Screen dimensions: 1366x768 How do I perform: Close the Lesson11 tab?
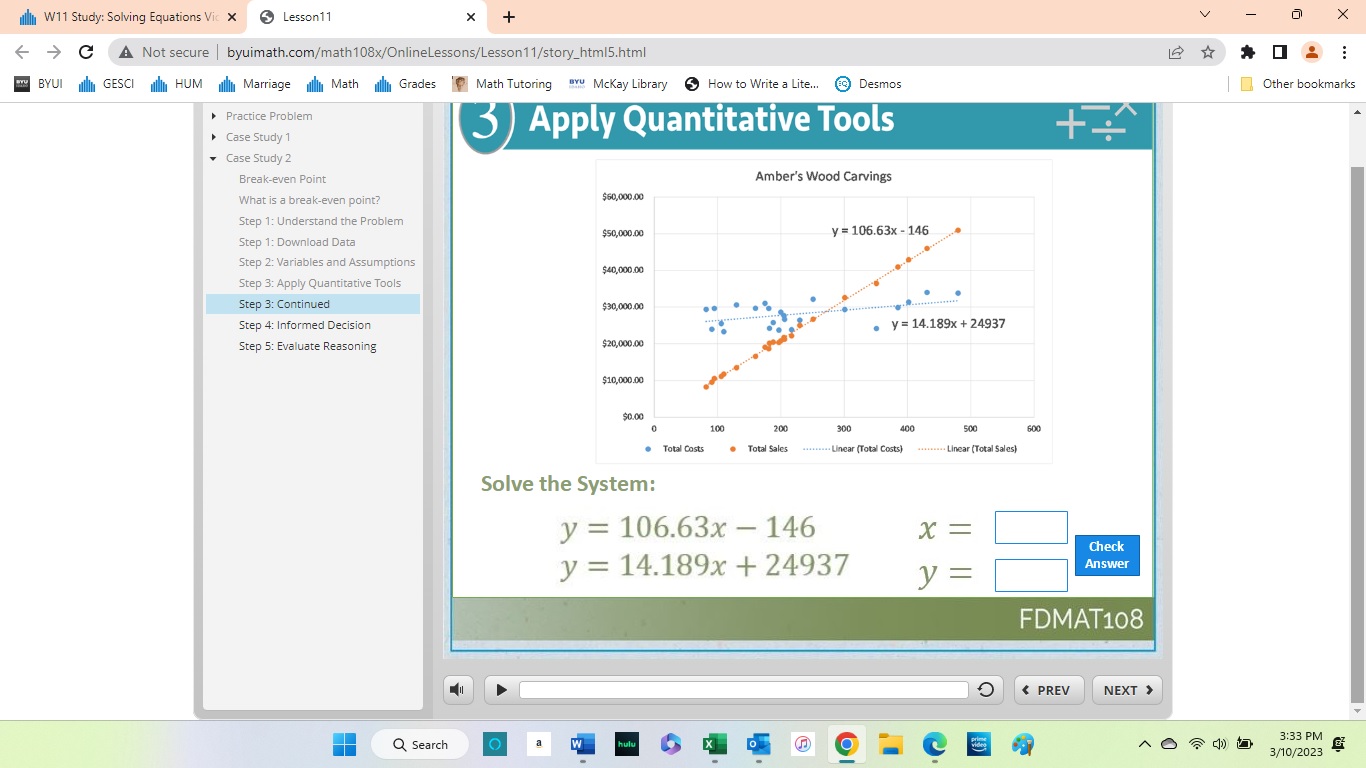tap(471, 17)
